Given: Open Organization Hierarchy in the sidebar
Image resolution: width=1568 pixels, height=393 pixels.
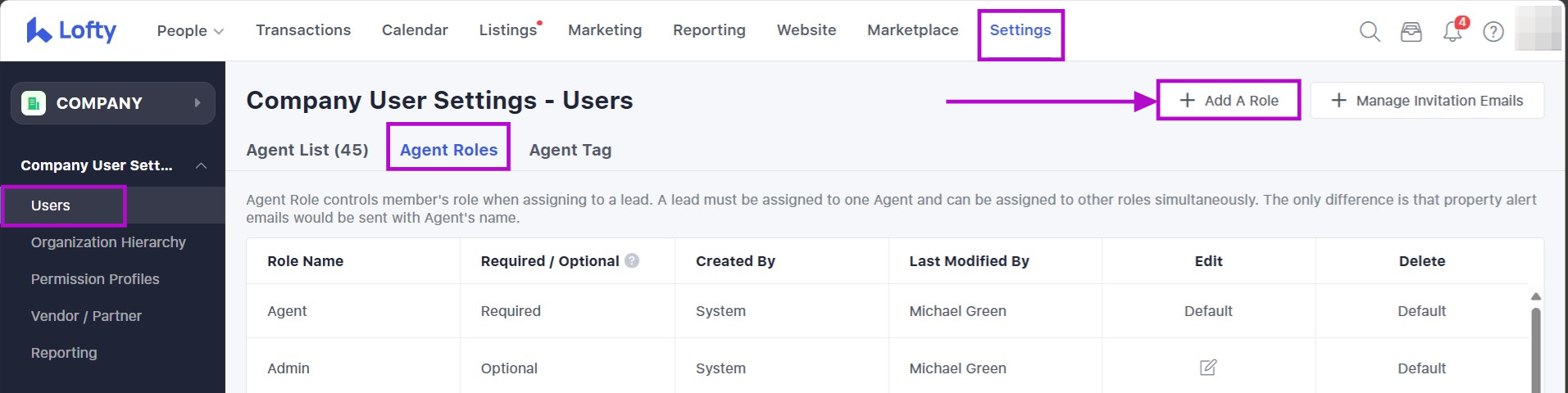Looking at the screenshot, I should [108, 242].
